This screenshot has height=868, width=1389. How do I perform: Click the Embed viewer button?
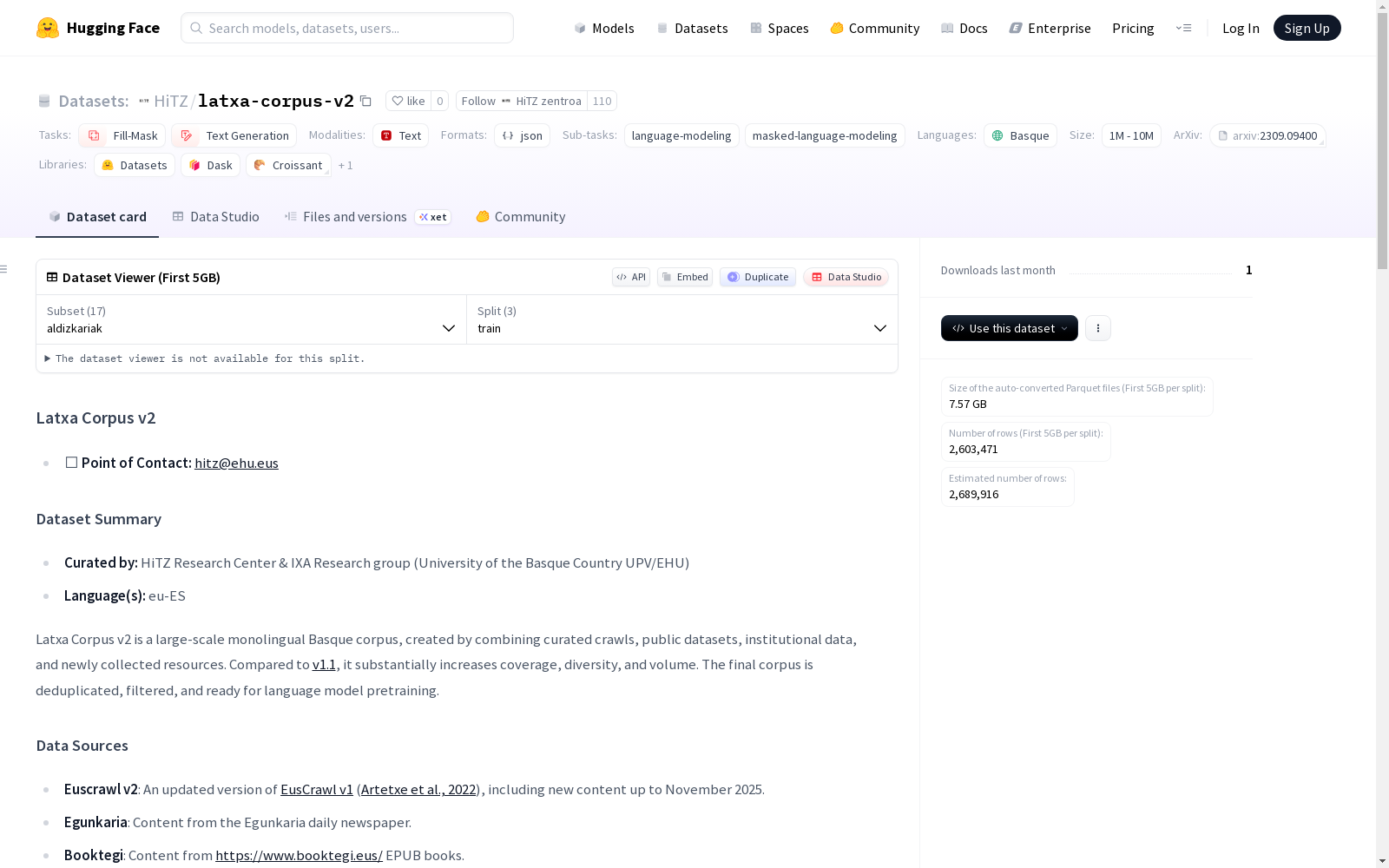685,277
